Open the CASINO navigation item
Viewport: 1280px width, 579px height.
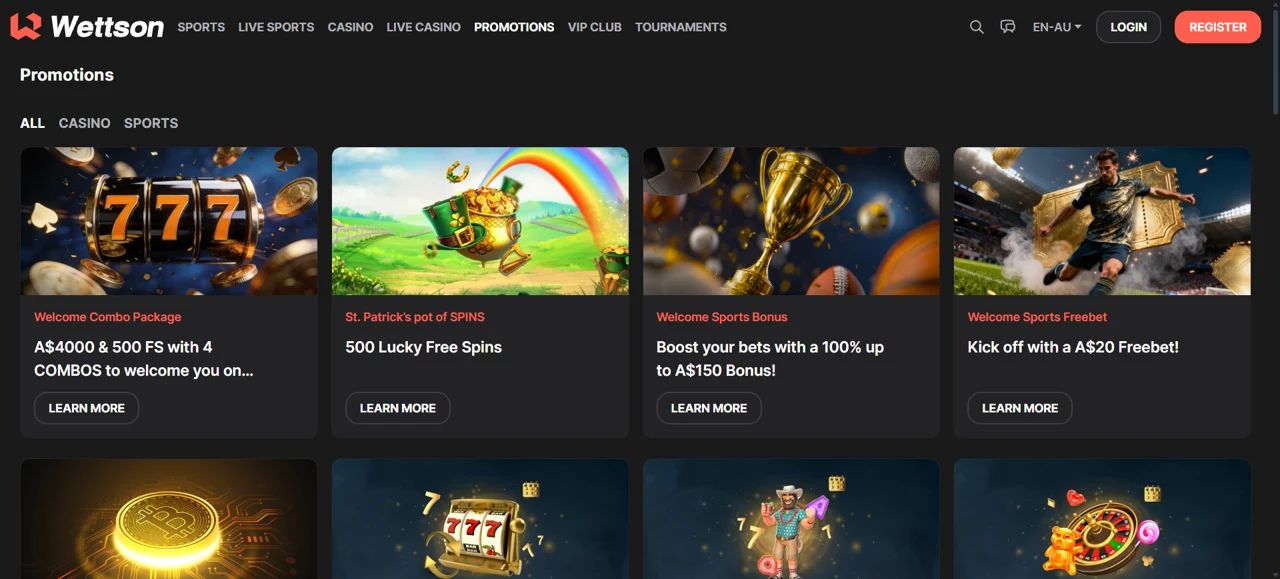tap(350, 27)
